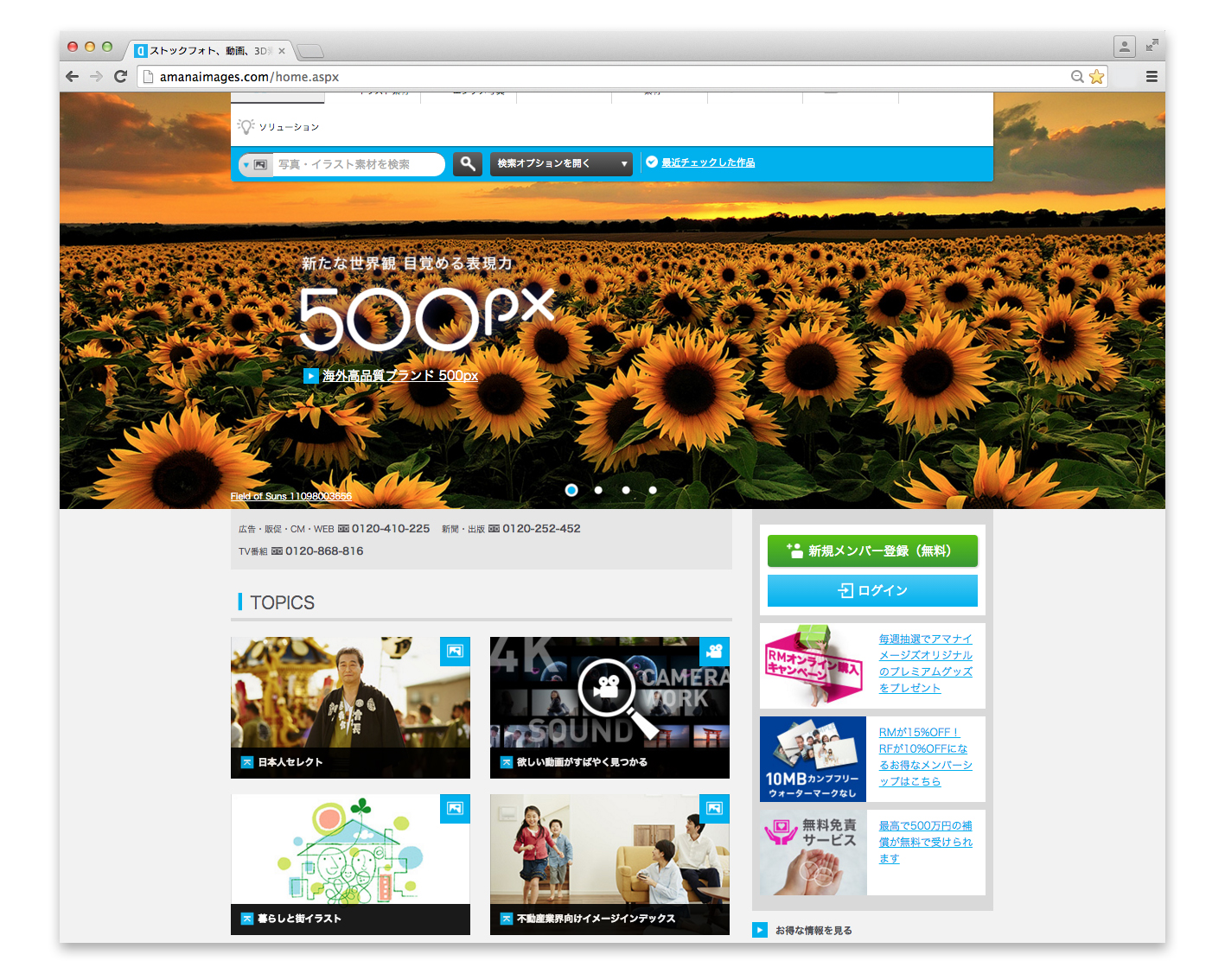Viewport: 1225px width, 980px height.
Task: Select the second carousel slide dot
Action: [x=598, y=490]
